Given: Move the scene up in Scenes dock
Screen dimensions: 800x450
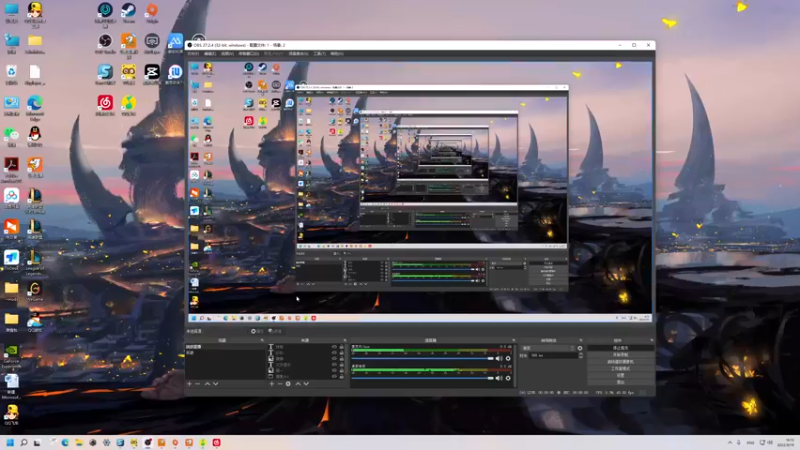Looking at the screenshot, I should (x=207, y=384).
